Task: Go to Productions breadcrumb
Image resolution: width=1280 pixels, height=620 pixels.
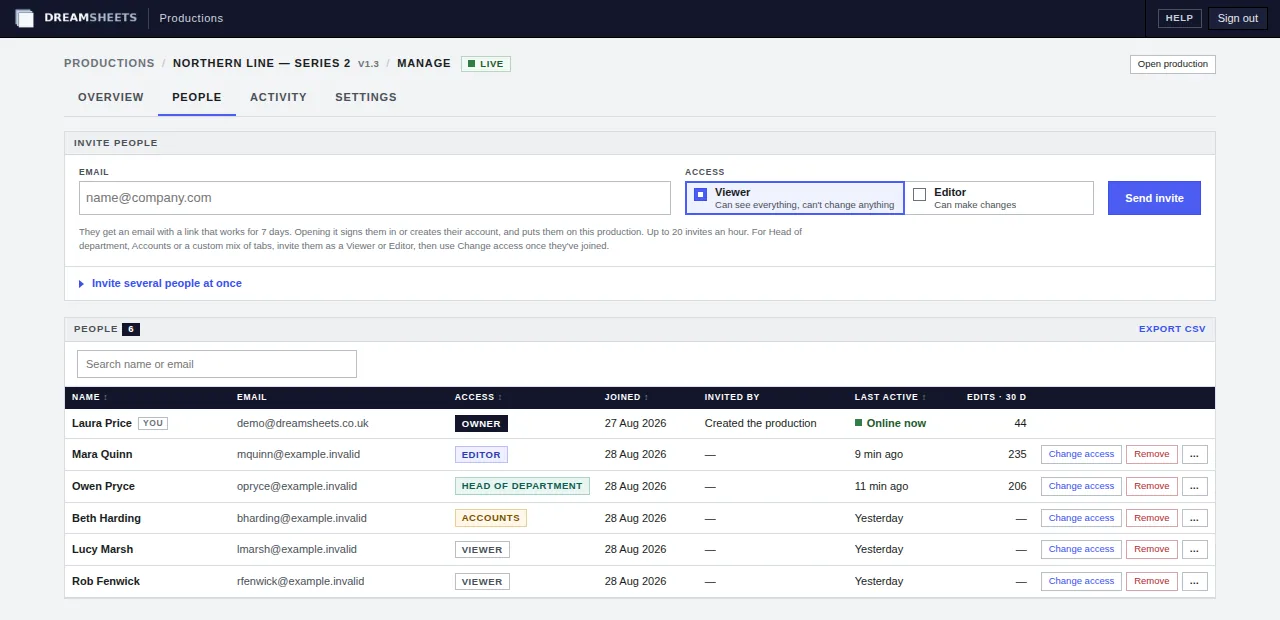Action: click(109, 63)
